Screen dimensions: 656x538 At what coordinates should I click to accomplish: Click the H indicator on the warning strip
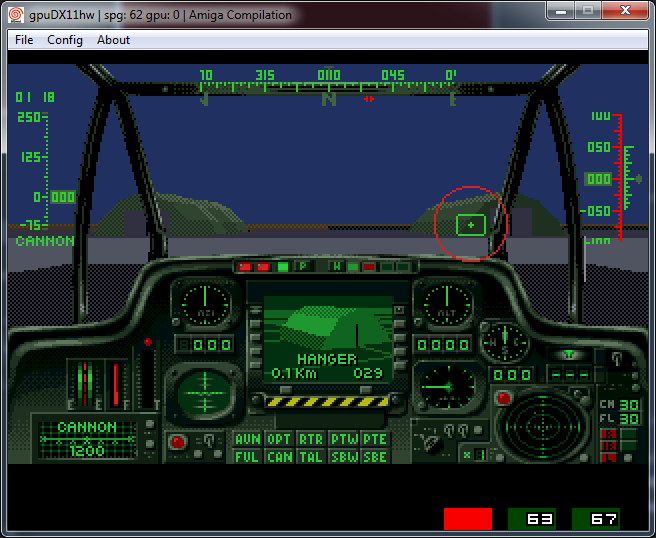point(337,266)
